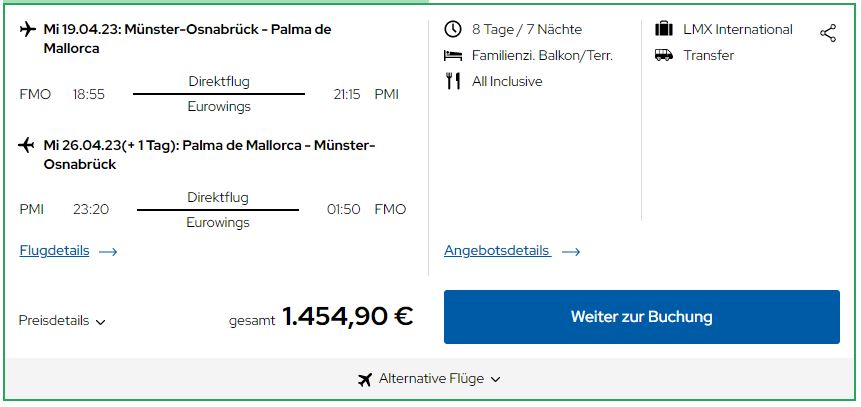This screenshot has height=407, width=861.
Task: Click the arrow next to Angebotsdetails
Action: click(x=571, y=252)
